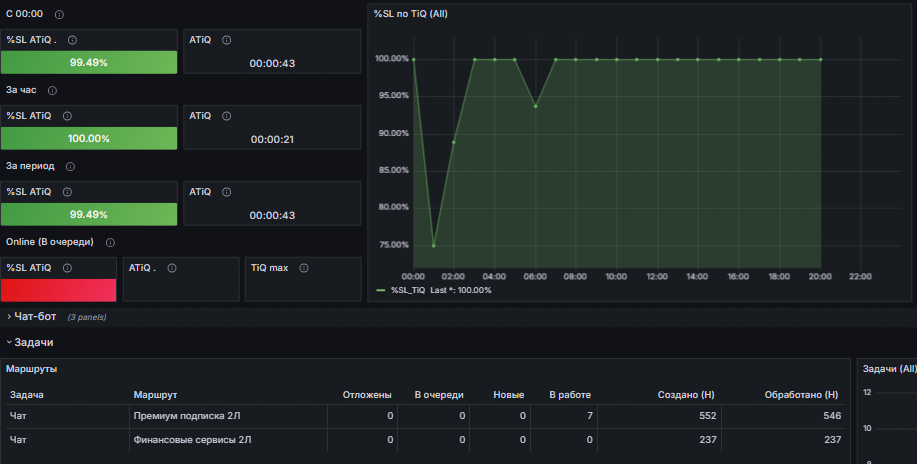
Task: Click info icon on Online row's ATiQ panel
Action: [171, 268]
